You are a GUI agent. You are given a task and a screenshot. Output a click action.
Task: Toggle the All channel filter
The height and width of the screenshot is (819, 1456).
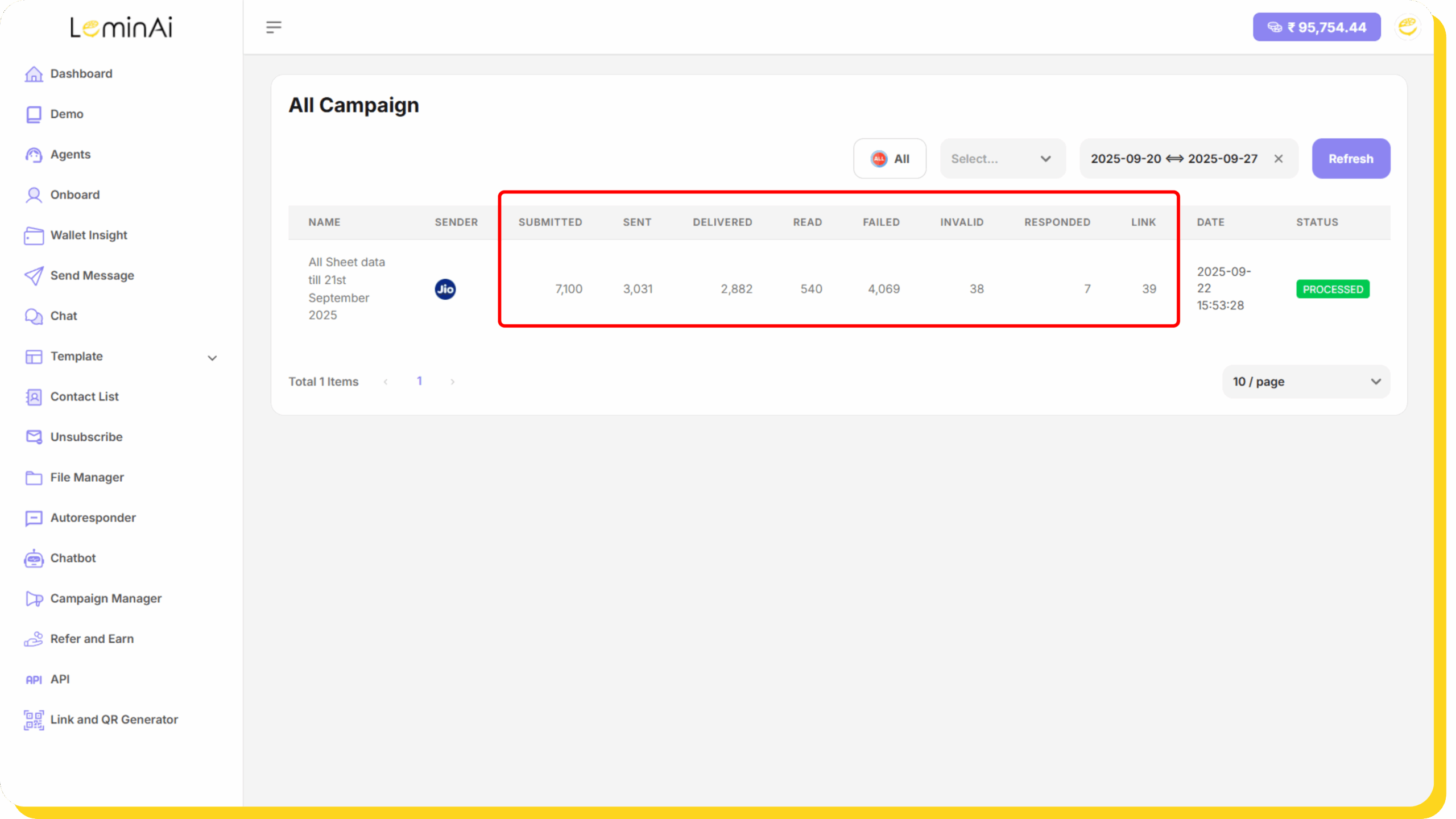pos(890,159)
